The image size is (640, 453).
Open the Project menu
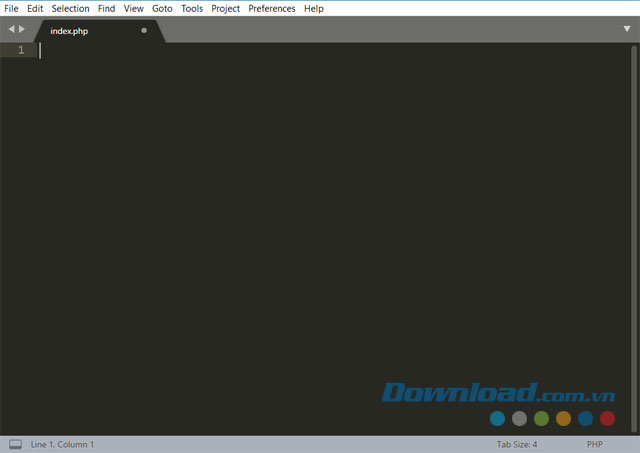pyautogui.click(x=225, y=8)
